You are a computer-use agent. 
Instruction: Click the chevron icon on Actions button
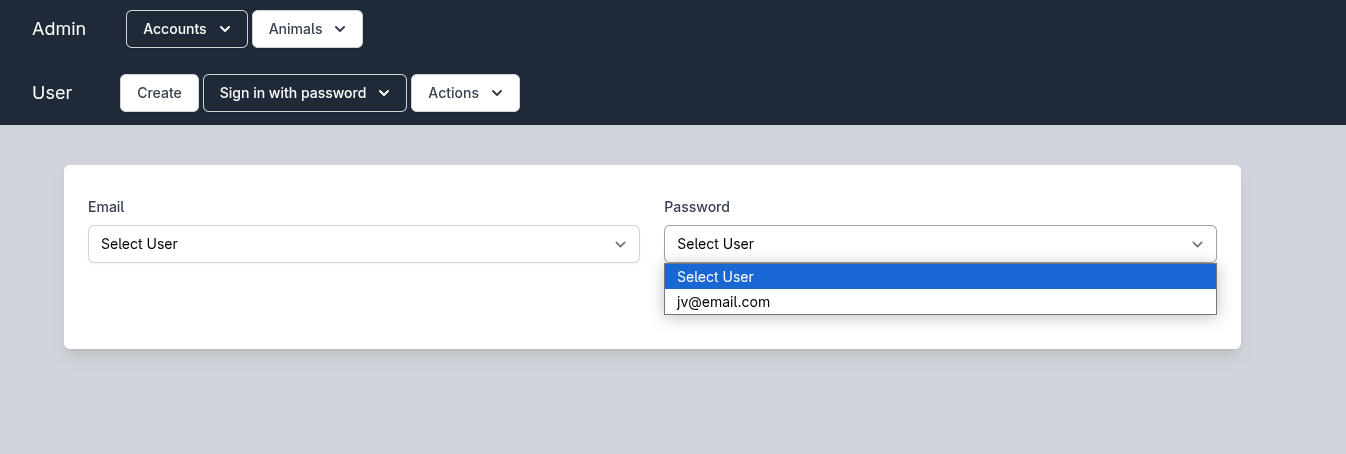click(497, 93)
